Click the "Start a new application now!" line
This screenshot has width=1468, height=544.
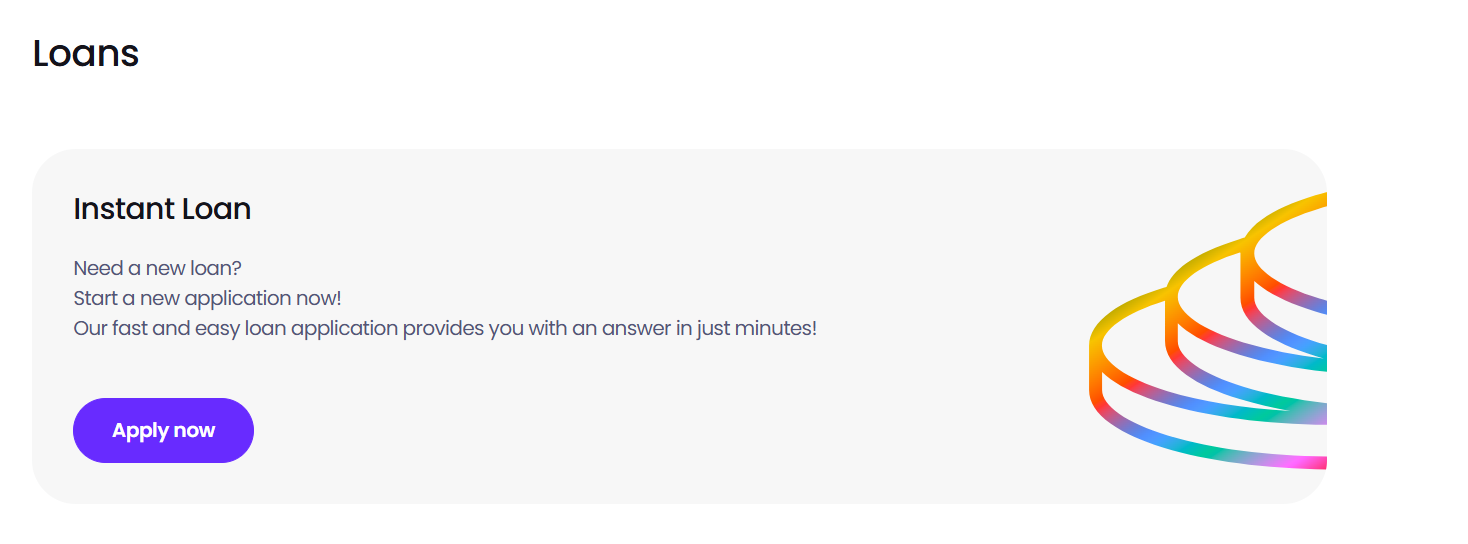point(207,299)
